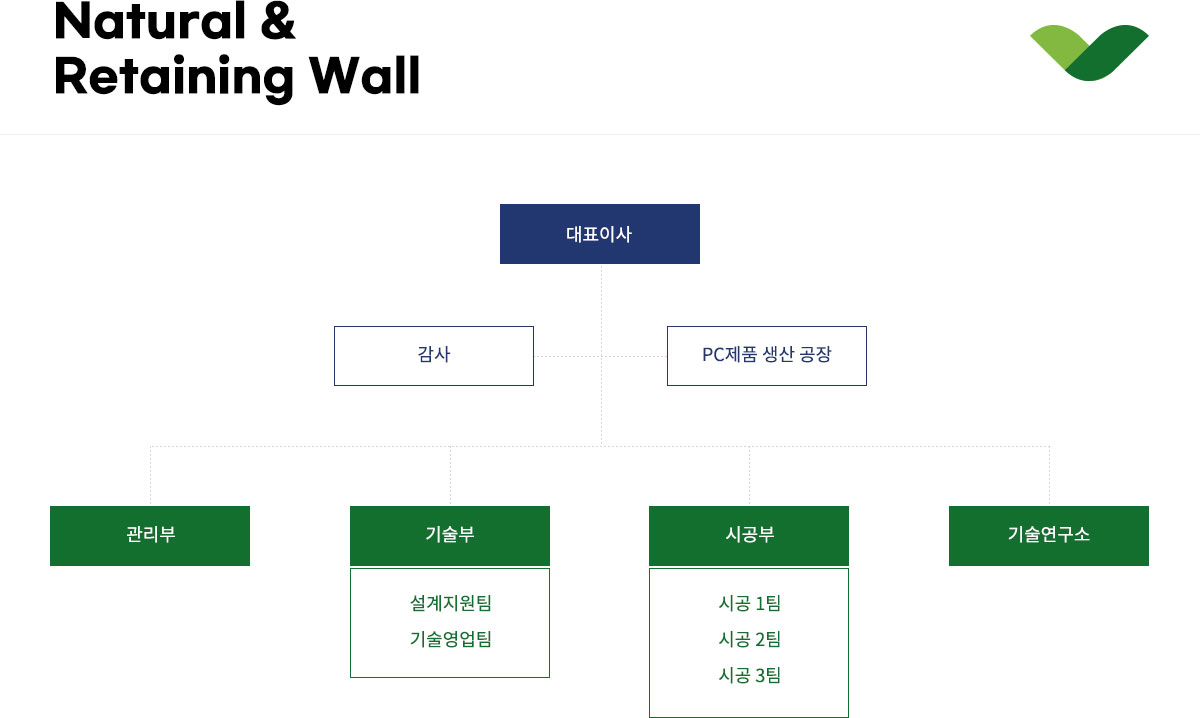
Task: Select the 기술부 department header
Action: [450, 536]
